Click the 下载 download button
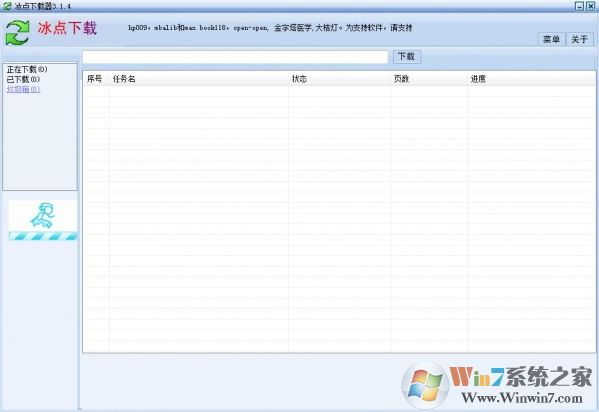The image size is (599, 412). coord(406,57)
